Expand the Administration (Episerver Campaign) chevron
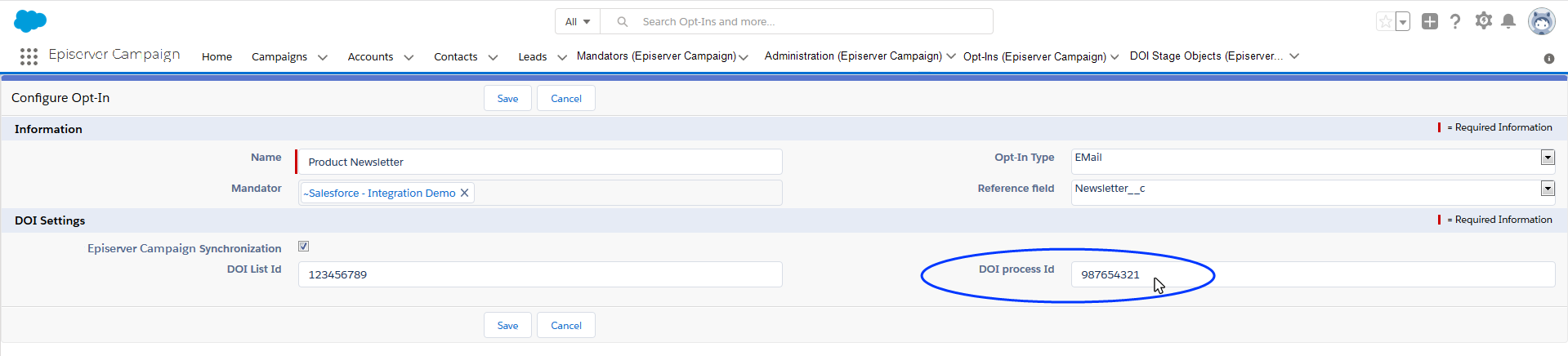The image size is (1568, 356). point(950,56)
